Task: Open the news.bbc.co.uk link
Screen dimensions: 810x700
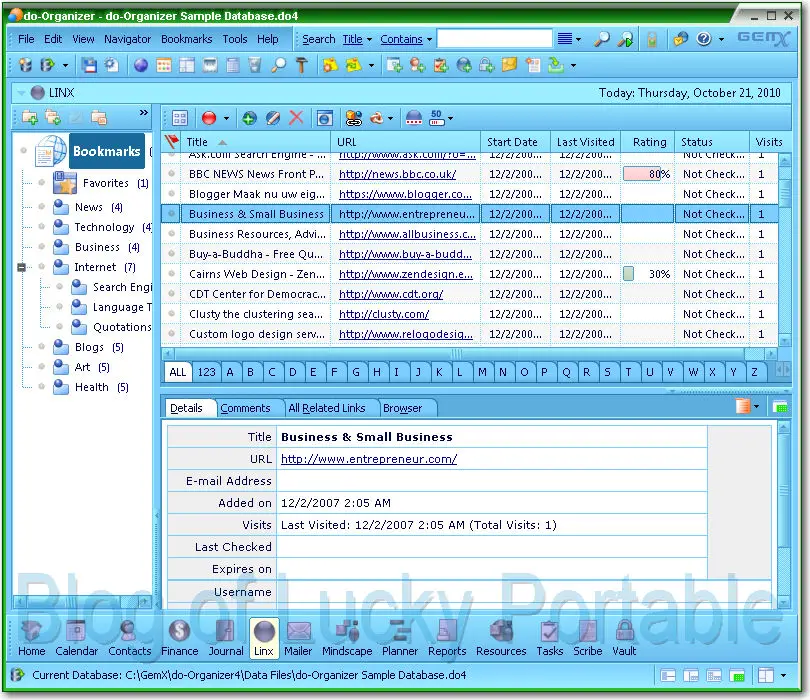Action: coord(398,175)
